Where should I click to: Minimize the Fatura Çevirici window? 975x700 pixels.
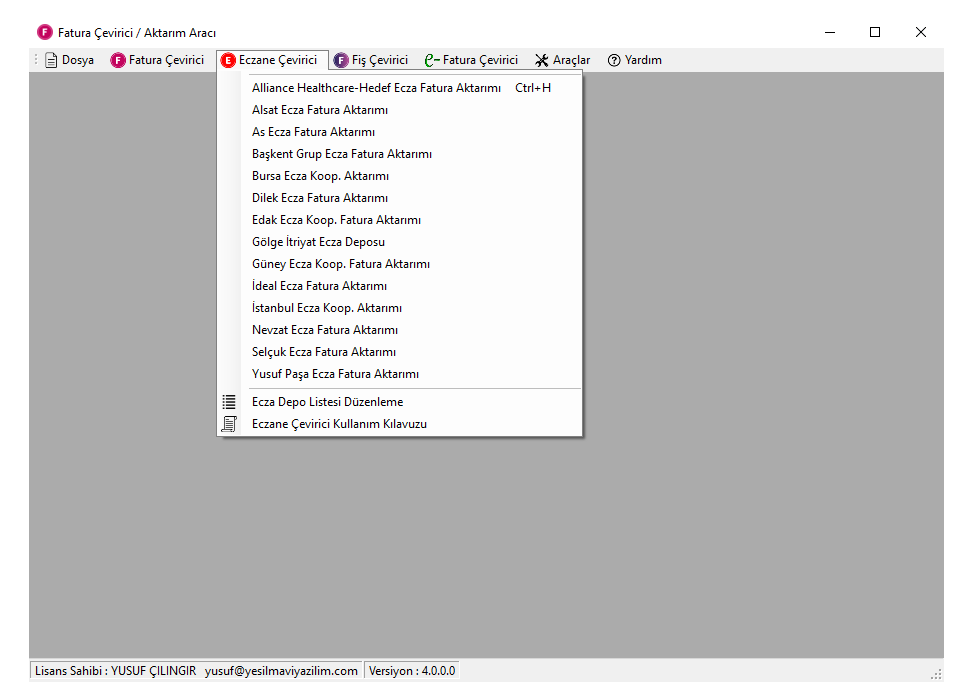click(x=830, y=32)
